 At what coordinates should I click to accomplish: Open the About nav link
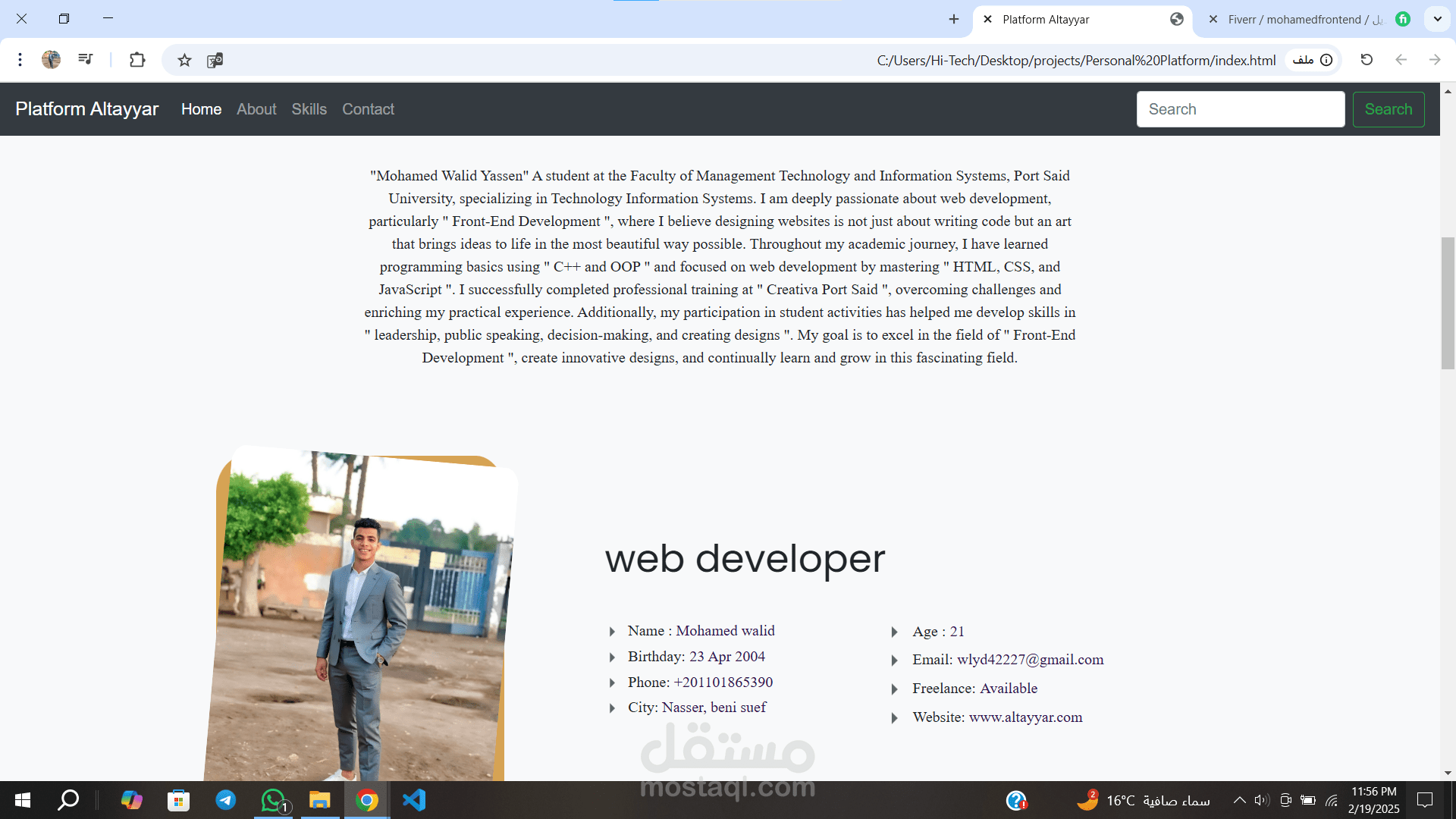click(256, 109)
